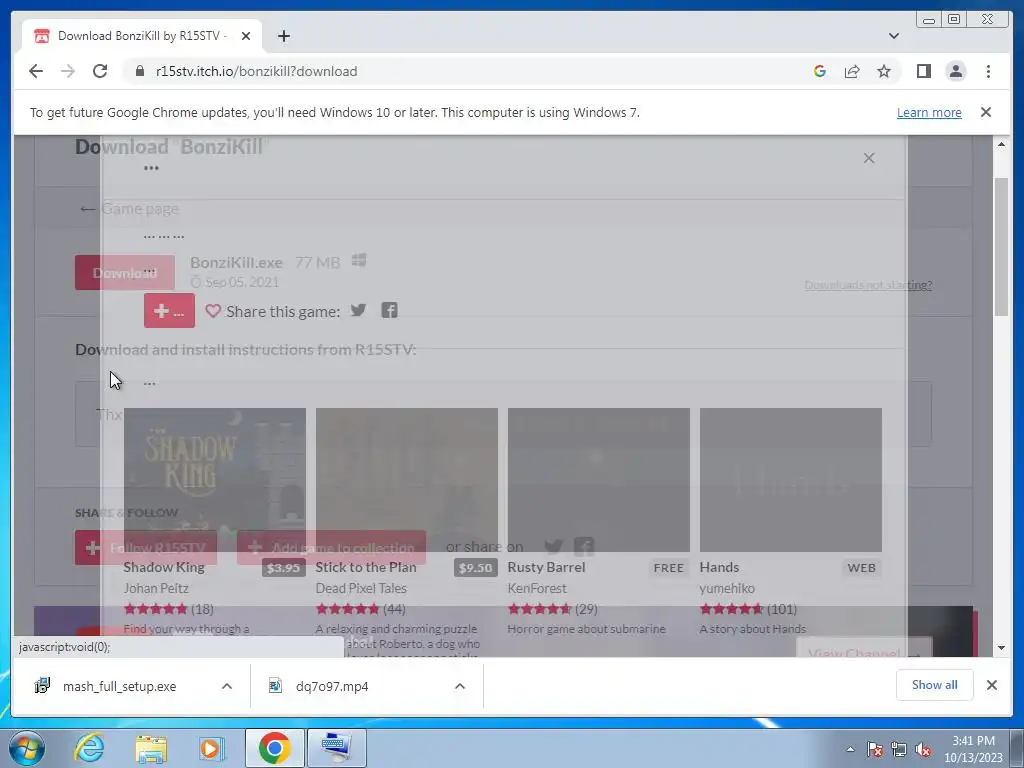This screenshot has height=768, width=1024.
Task: Open the Chrome profile avatar icon
Action: click(x=955, y=71)
